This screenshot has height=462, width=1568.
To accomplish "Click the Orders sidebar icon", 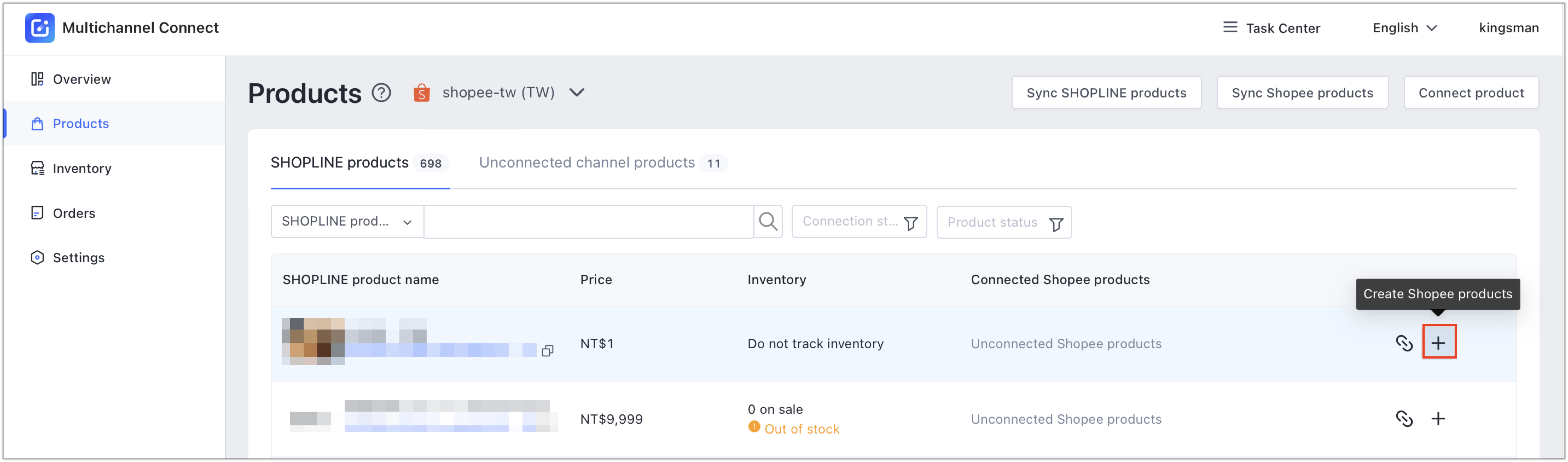I will tap(37, 213).
